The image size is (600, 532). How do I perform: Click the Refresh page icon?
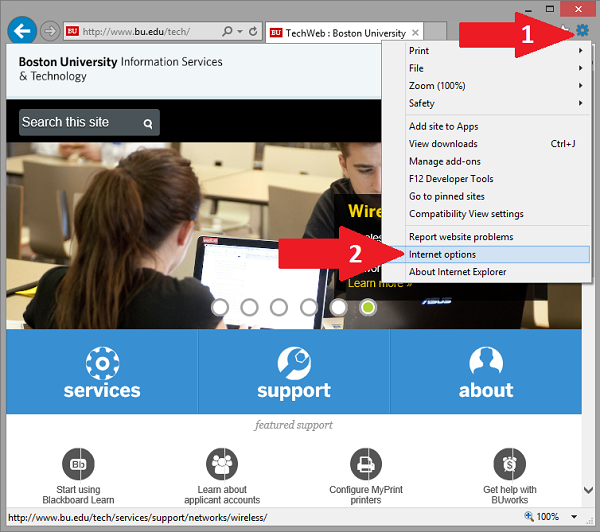coord(253,31)
